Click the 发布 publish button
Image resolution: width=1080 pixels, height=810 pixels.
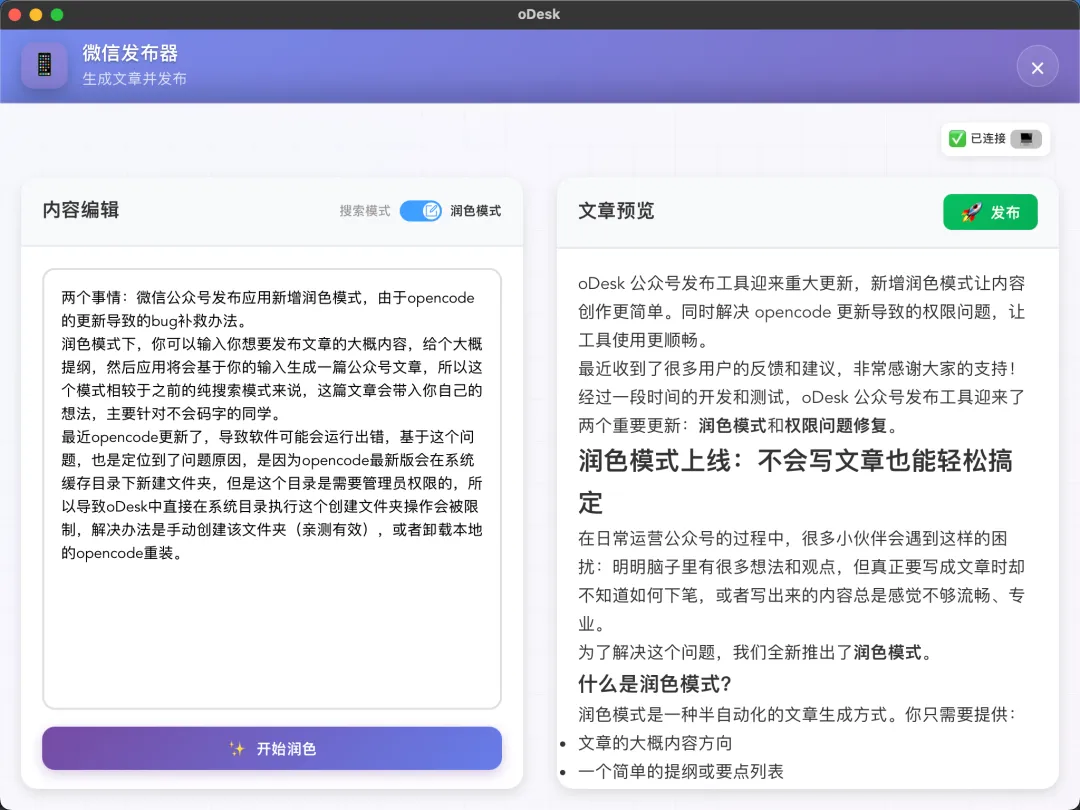point(990,212)
